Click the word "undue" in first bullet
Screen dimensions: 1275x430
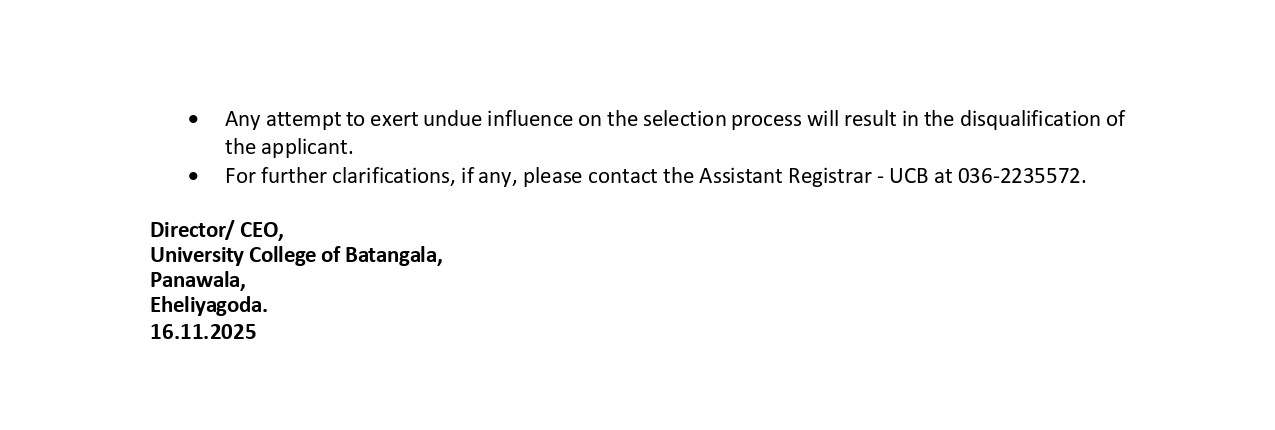pos(451,119)
